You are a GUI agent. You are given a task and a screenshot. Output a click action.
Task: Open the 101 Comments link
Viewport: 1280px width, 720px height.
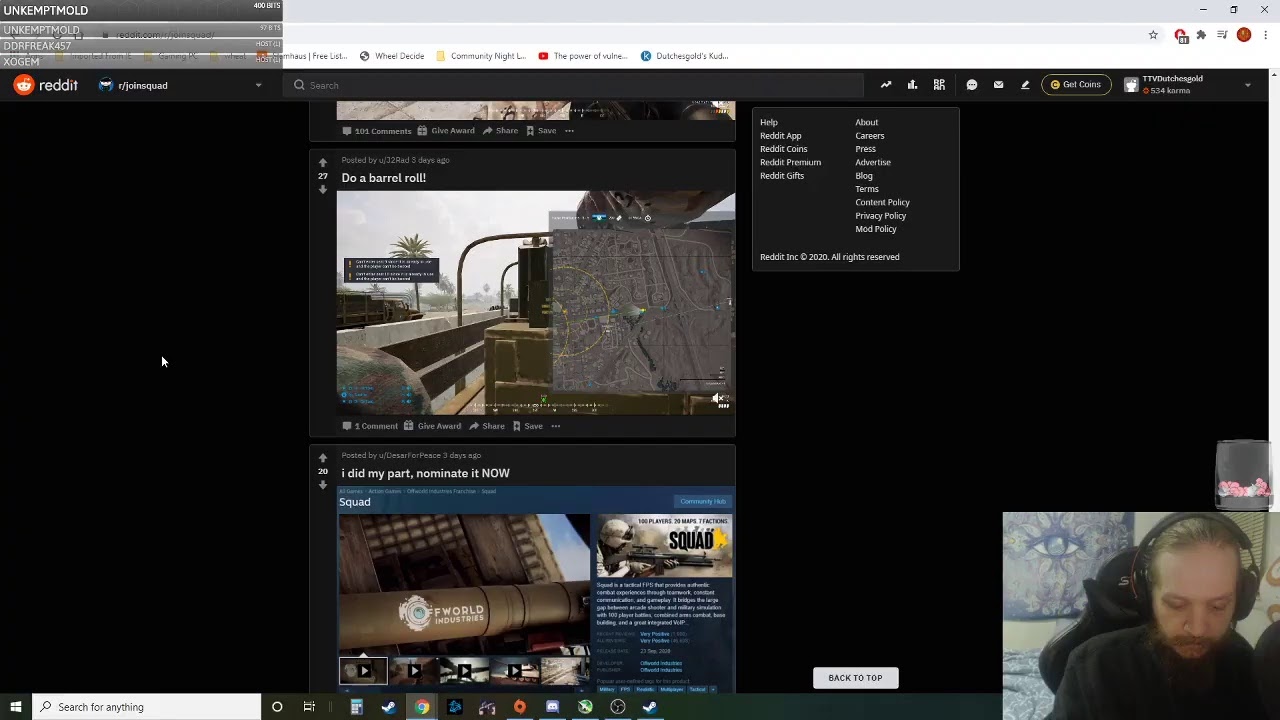(x=376, y=131)
